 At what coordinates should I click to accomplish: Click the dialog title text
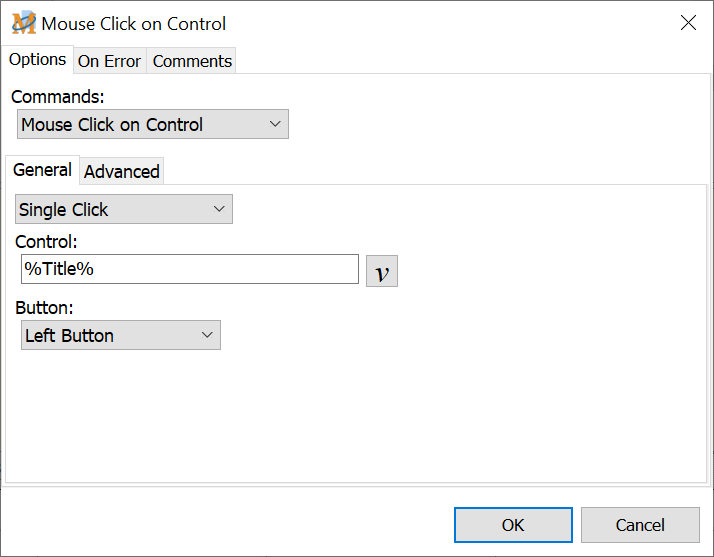(x=133, y=23)
